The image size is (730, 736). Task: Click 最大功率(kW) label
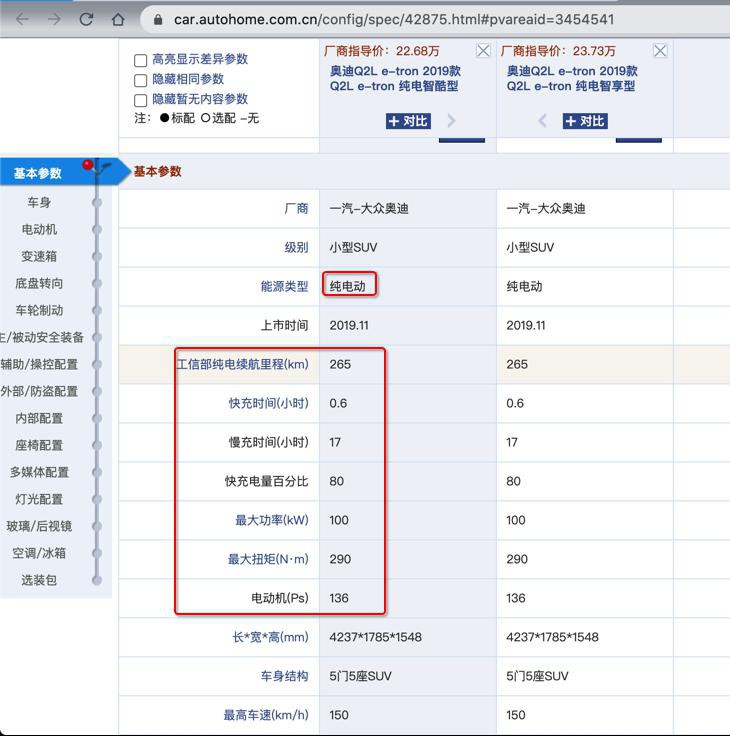point(272,520)
